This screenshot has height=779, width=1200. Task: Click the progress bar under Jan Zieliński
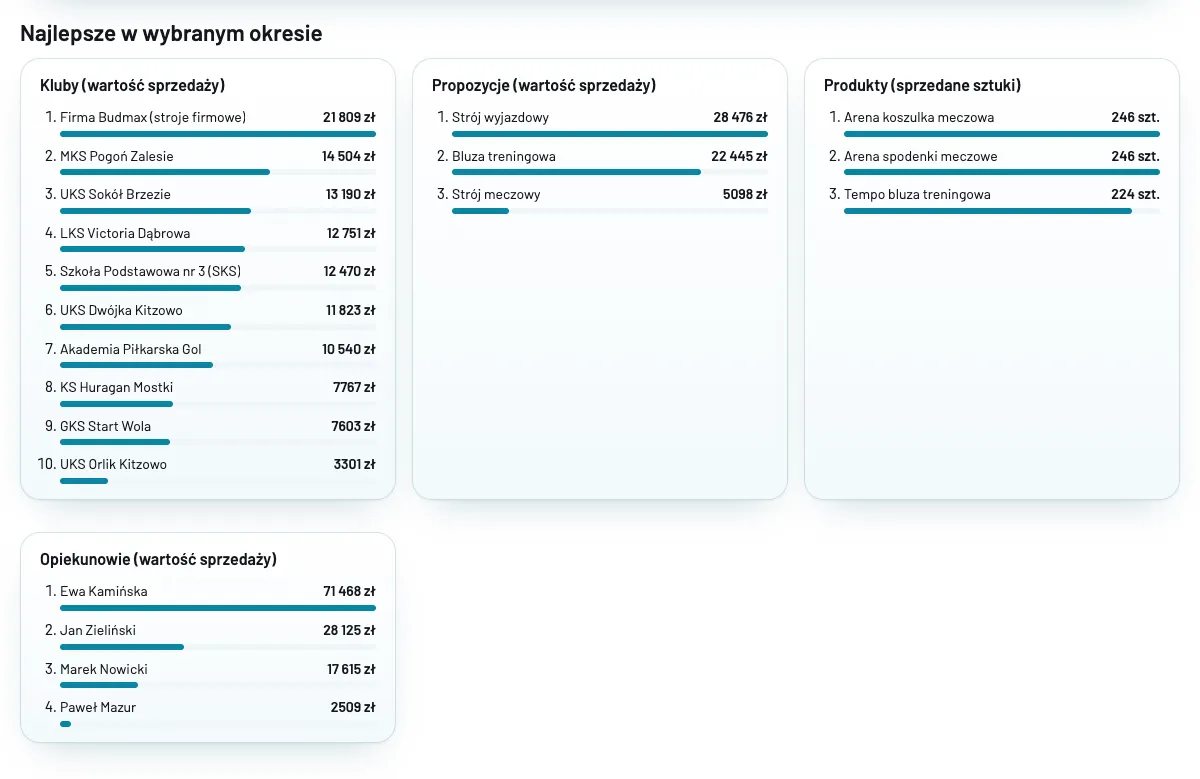[218, 647]
